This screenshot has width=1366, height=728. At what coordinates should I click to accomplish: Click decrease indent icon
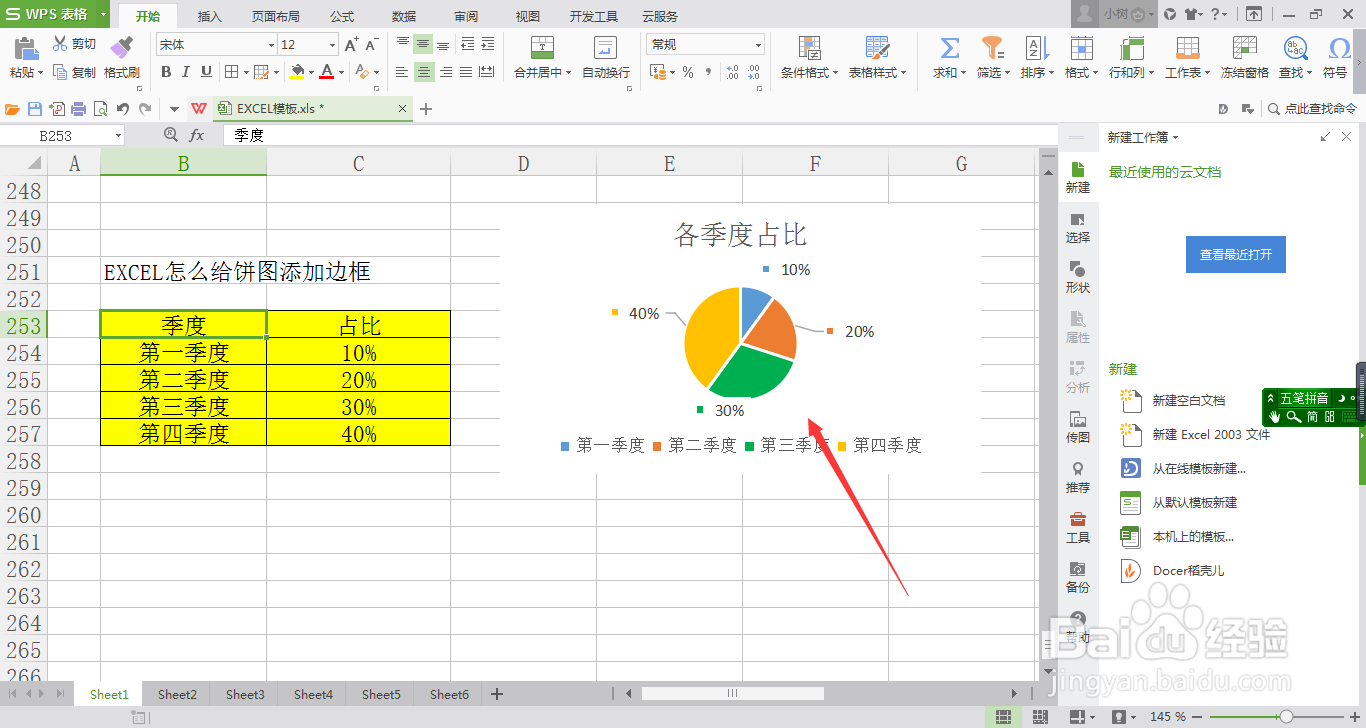point(467,44)
